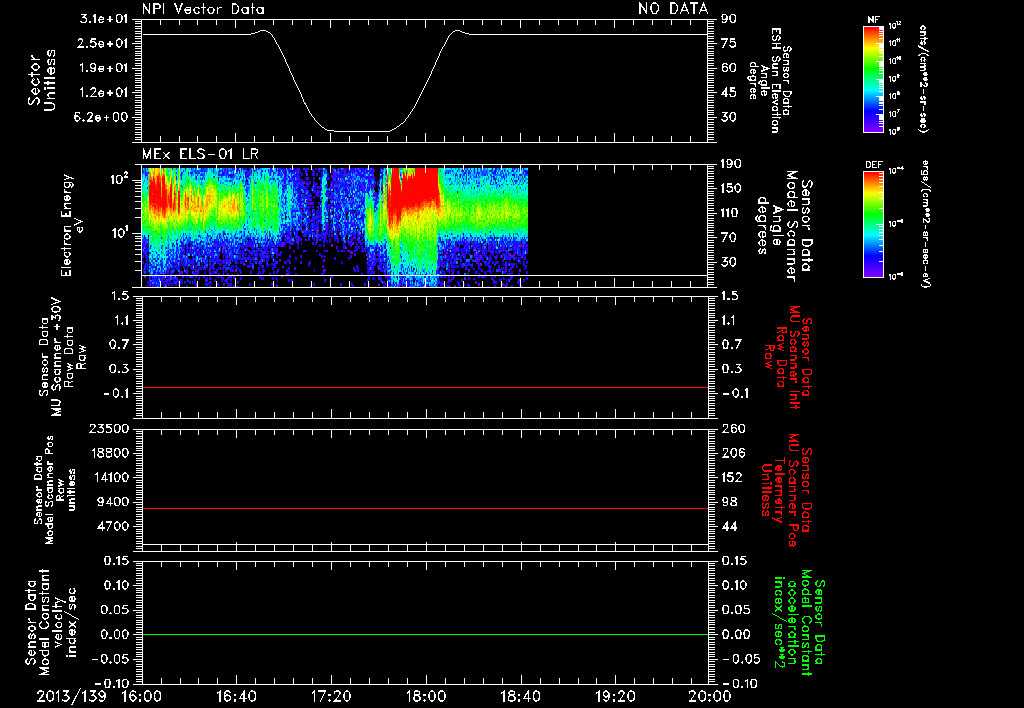This screenshot has width=1024, height=708.
Task: Click the 'cnts/(cm**2-sr-sec)' units label
Action: 923,78
